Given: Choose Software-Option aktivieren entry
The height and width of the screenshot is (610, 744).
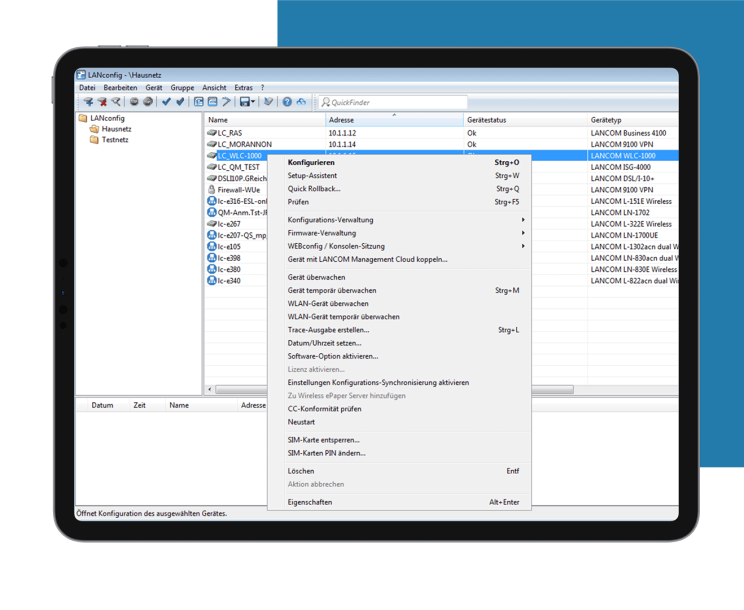Looking at the screenshot, I should (399, 356).
